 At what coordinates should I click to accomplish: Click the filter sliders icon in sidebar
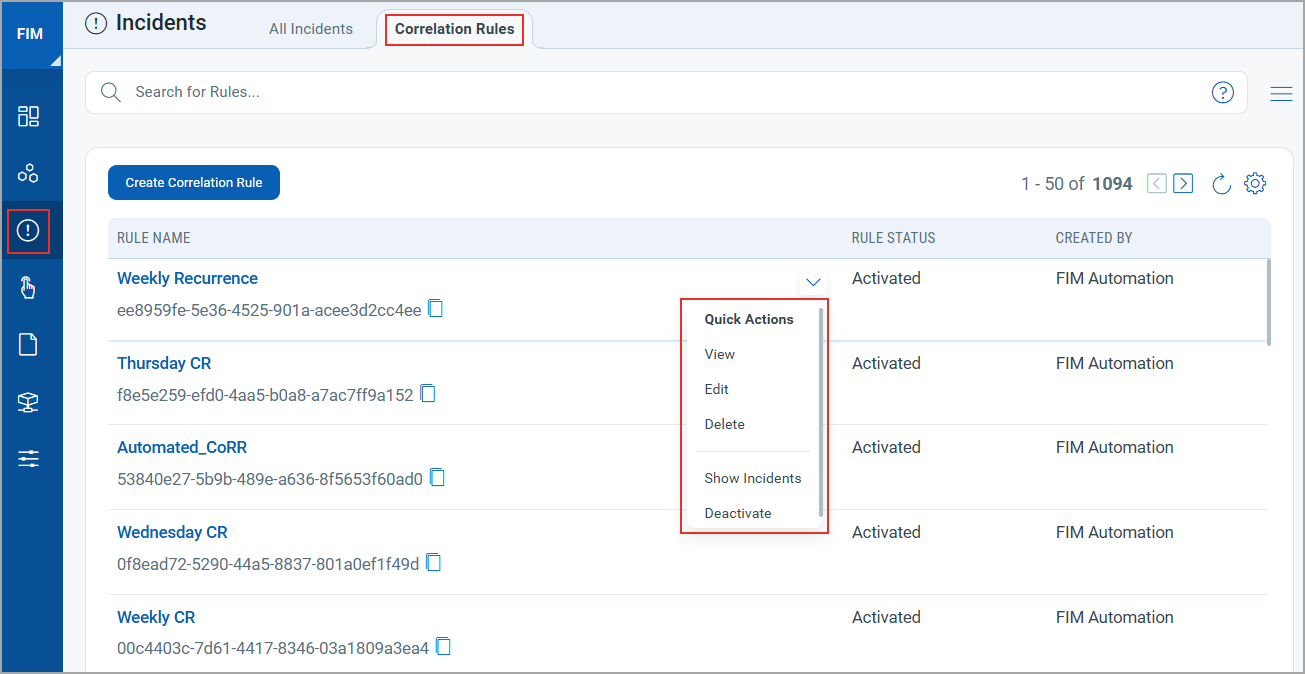coord(28,458)
